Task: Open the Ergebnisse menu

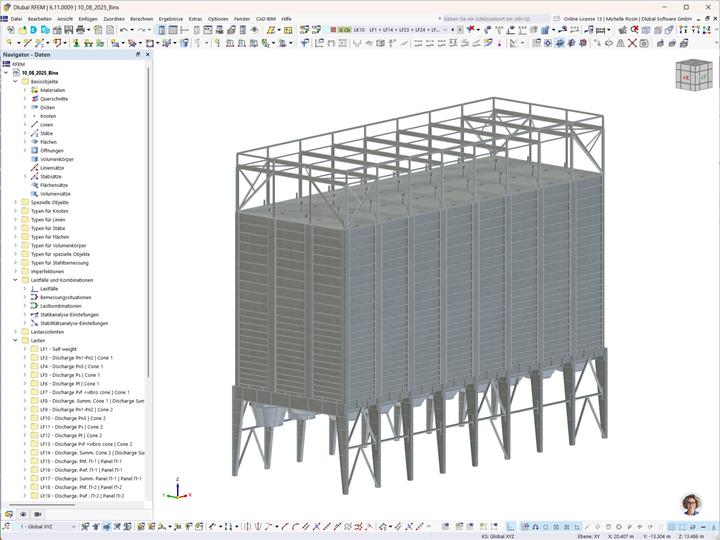Action: pos(171,19)
